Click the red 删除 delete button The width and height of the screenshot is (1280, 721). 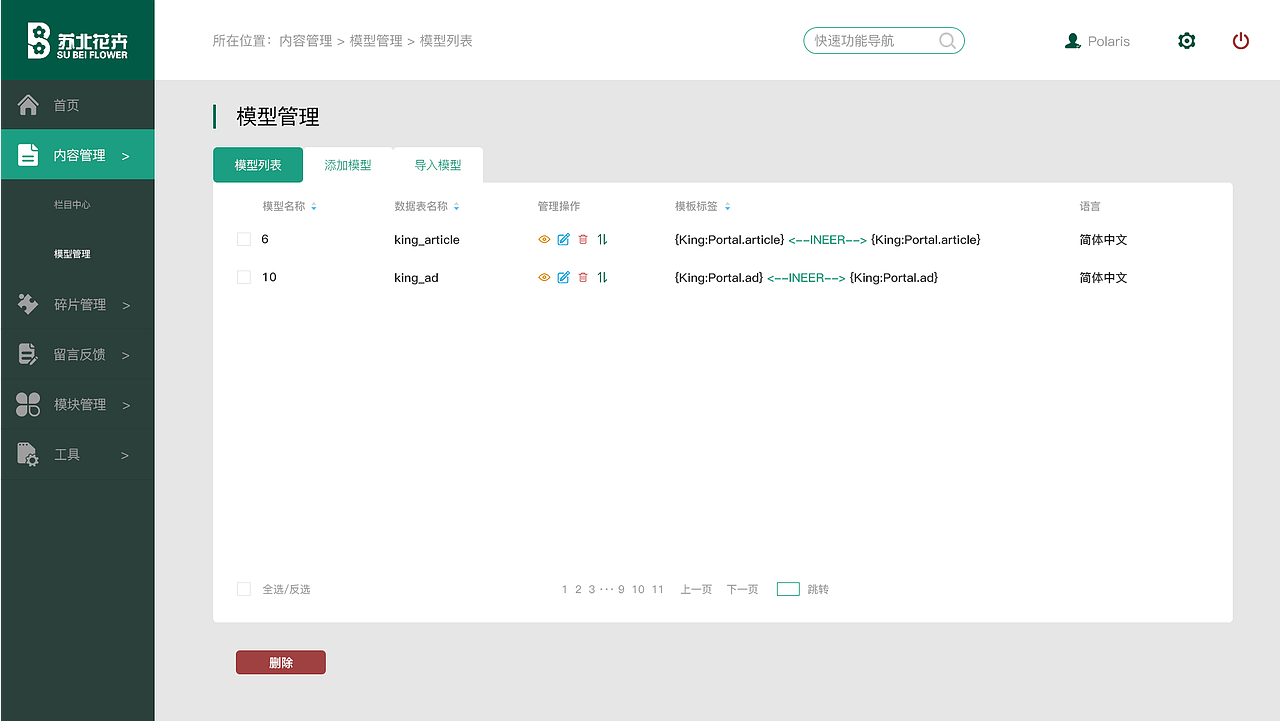click(x=280, y=661)
